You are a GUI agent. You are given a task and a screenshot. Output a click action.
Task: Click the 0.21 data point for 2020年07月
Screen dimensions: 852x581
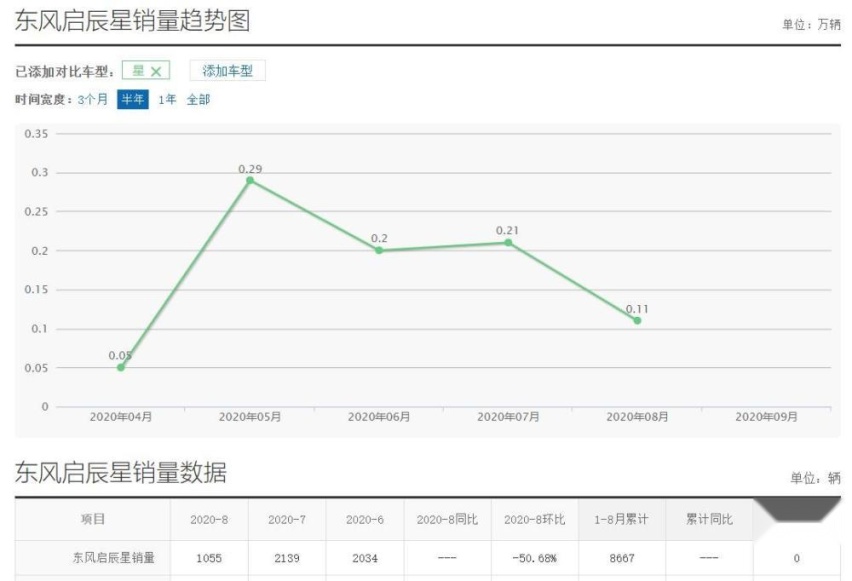pos(508,242)
